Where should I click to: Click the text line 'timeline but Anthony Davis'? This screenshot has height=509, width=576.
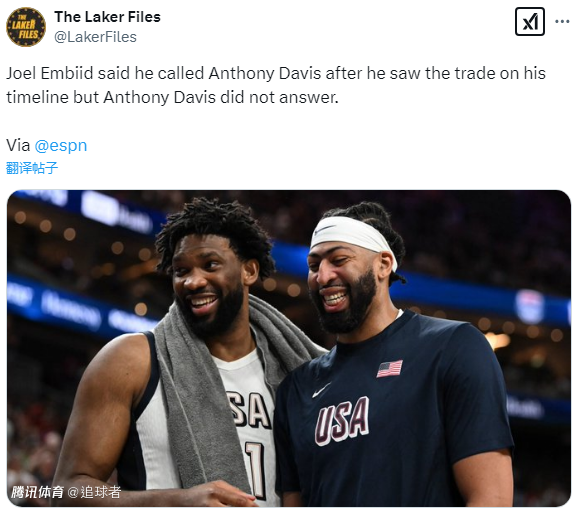(x=172, y=97)
